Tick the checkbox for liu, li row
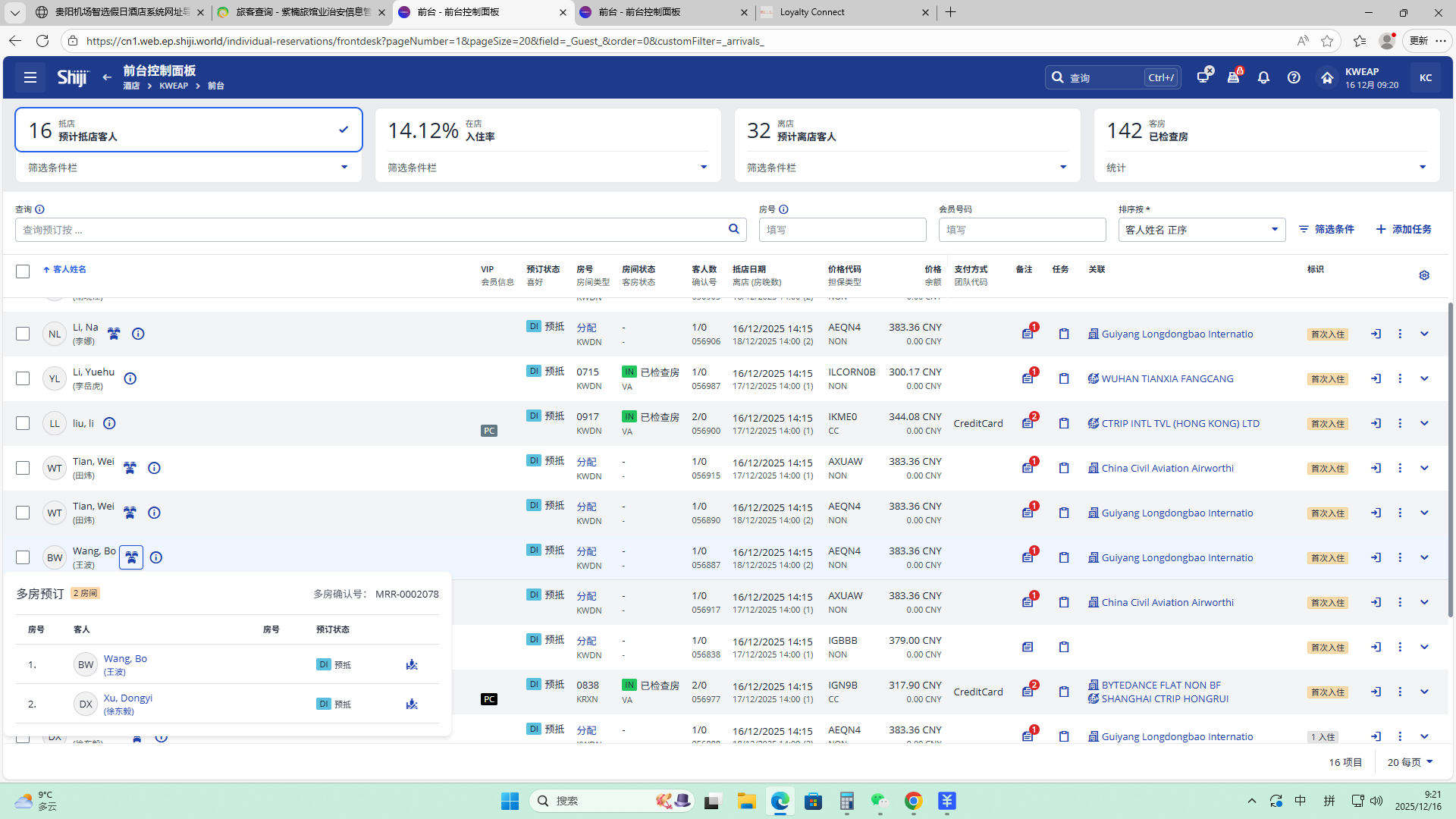1456x819 pixels. click(x=23, y=423)
